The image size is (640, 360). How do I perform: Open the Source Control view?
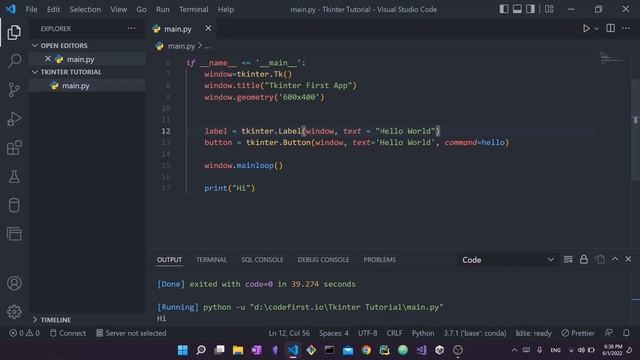(14, 90)
